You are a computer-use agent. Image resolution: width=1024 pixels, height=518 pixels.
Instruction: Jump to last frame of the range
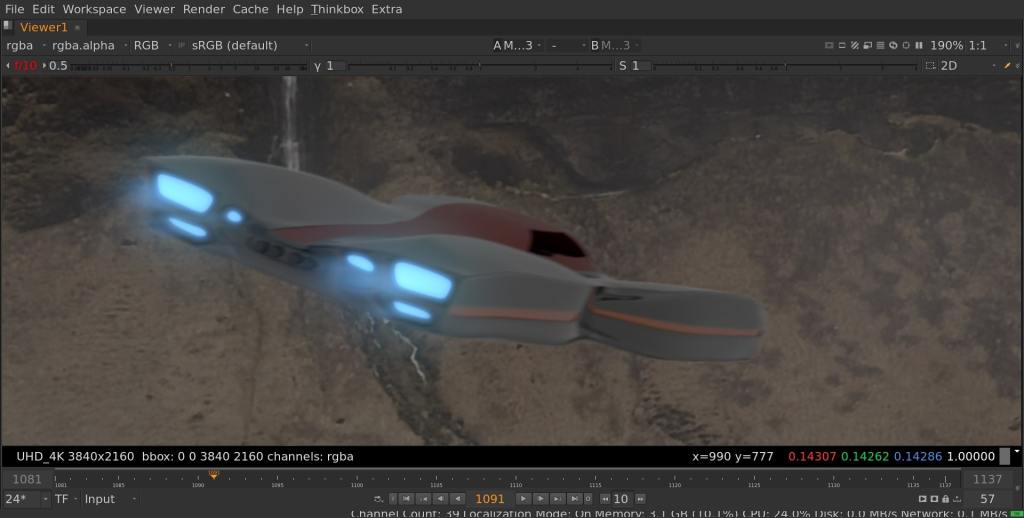(x=575, y=498)
